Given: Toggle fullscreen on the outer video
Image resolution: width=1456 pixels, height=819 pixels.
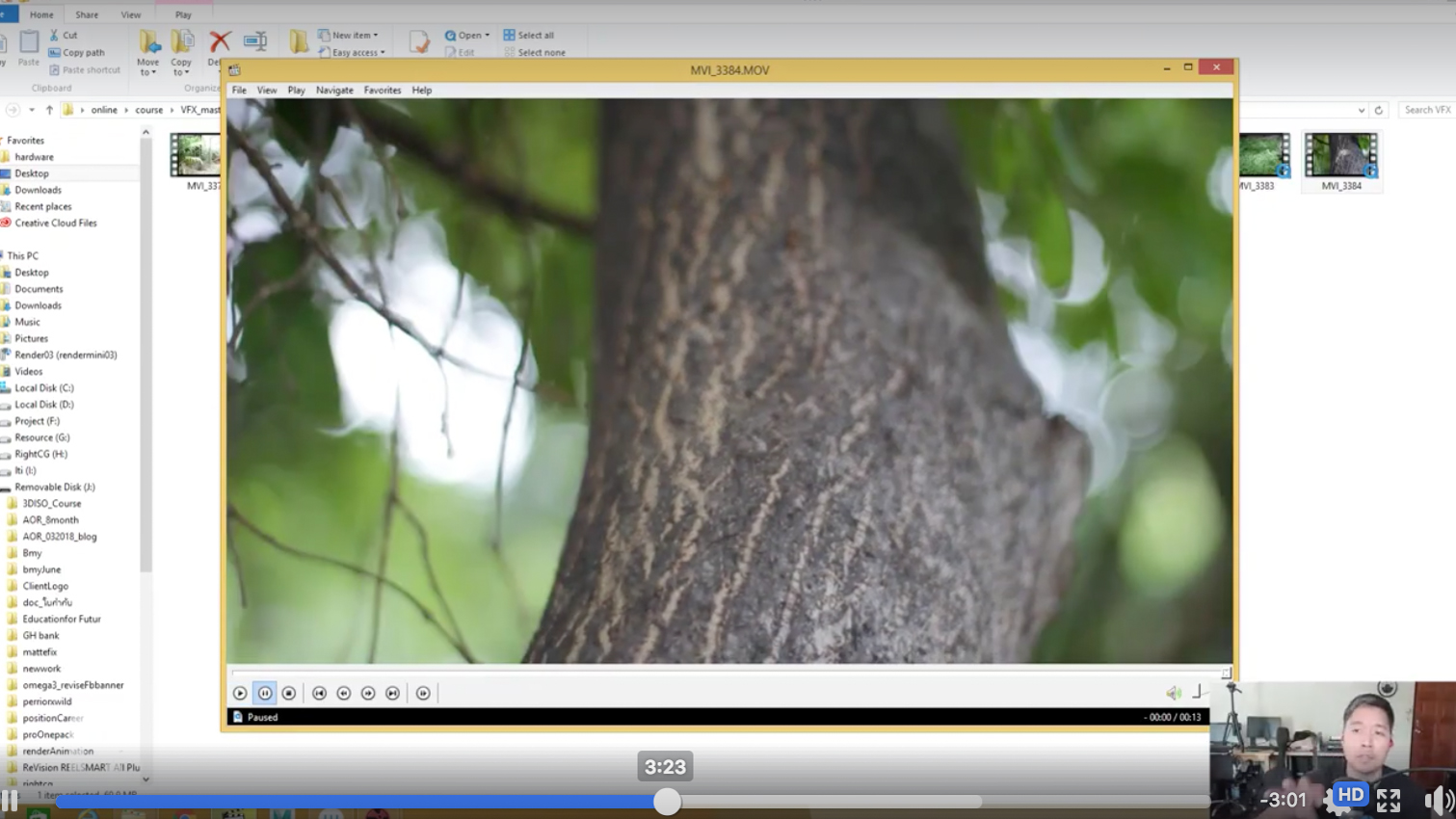Looking at the screenshot, I should 1389,800.
